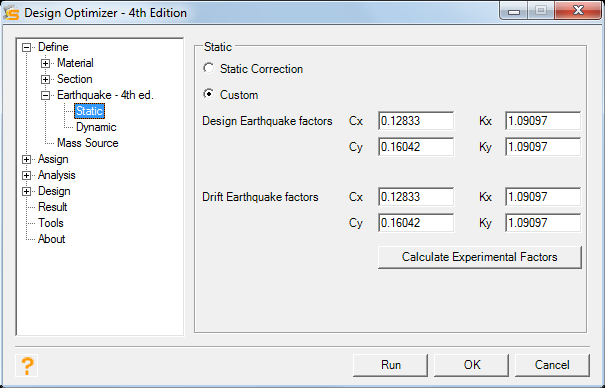Image resolution: width=605 pixels, height=388 pixels.
Task: Click the orange question mark help icon
Action: [27, 365]
